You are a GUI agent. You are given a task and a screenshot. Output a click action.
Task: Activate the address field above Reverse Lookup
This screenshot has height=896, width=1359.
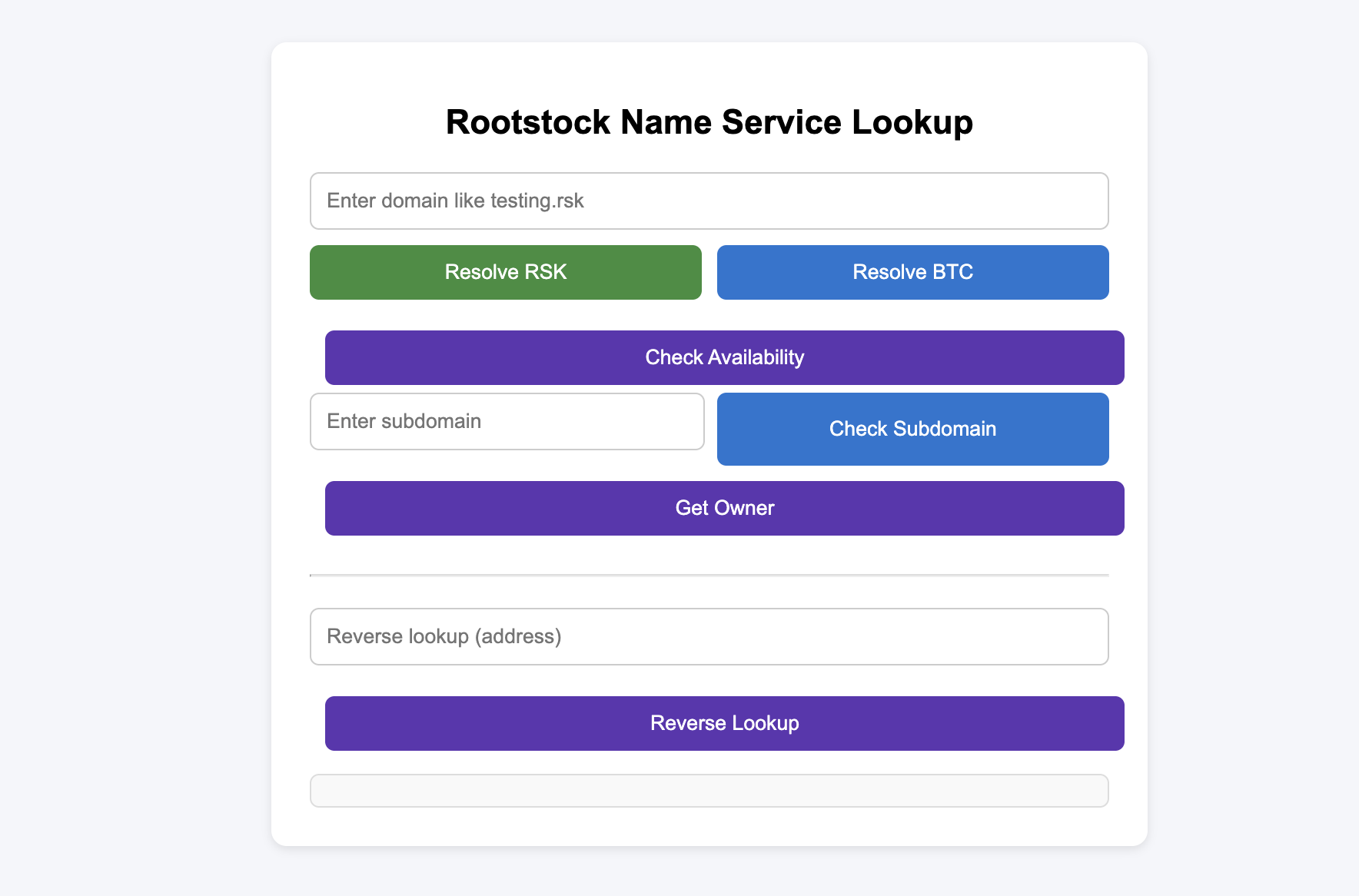click(709, 636)
